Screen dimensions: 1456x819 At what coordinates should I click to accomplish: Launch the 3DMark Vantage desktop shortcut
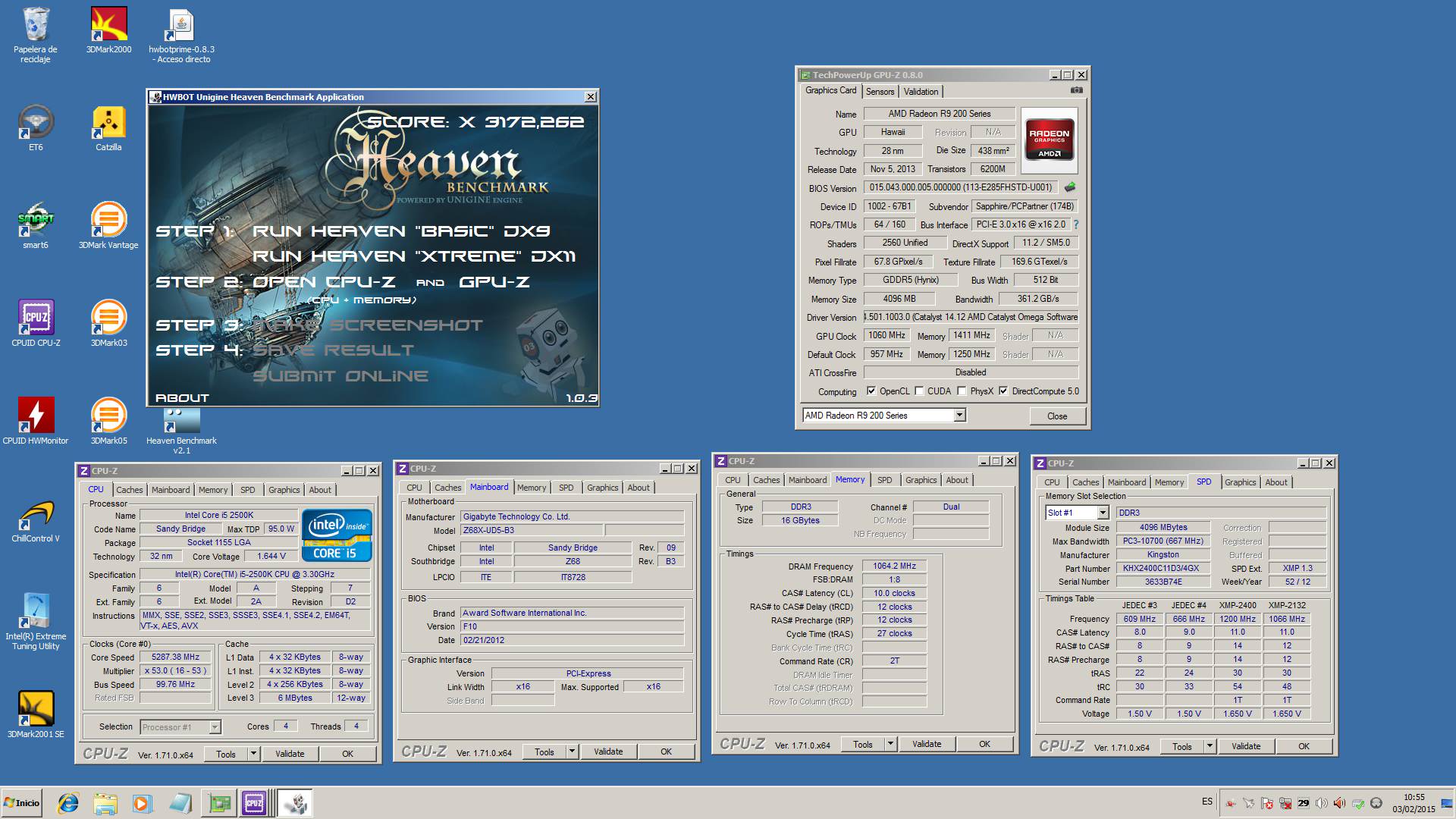(108, 226)
